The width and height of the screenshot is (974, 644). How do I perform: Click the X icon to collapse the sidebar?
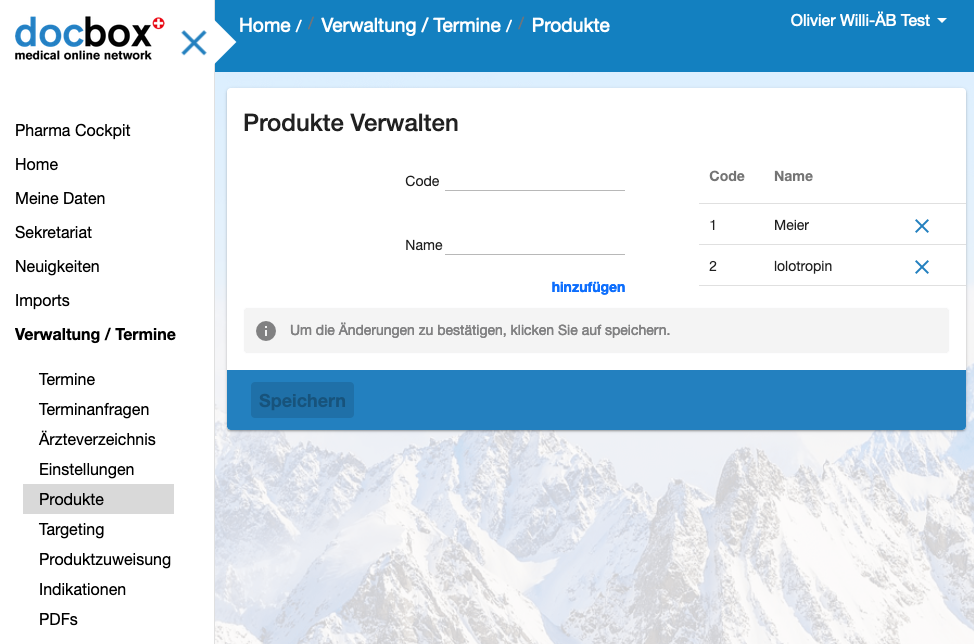coord(193,42)
